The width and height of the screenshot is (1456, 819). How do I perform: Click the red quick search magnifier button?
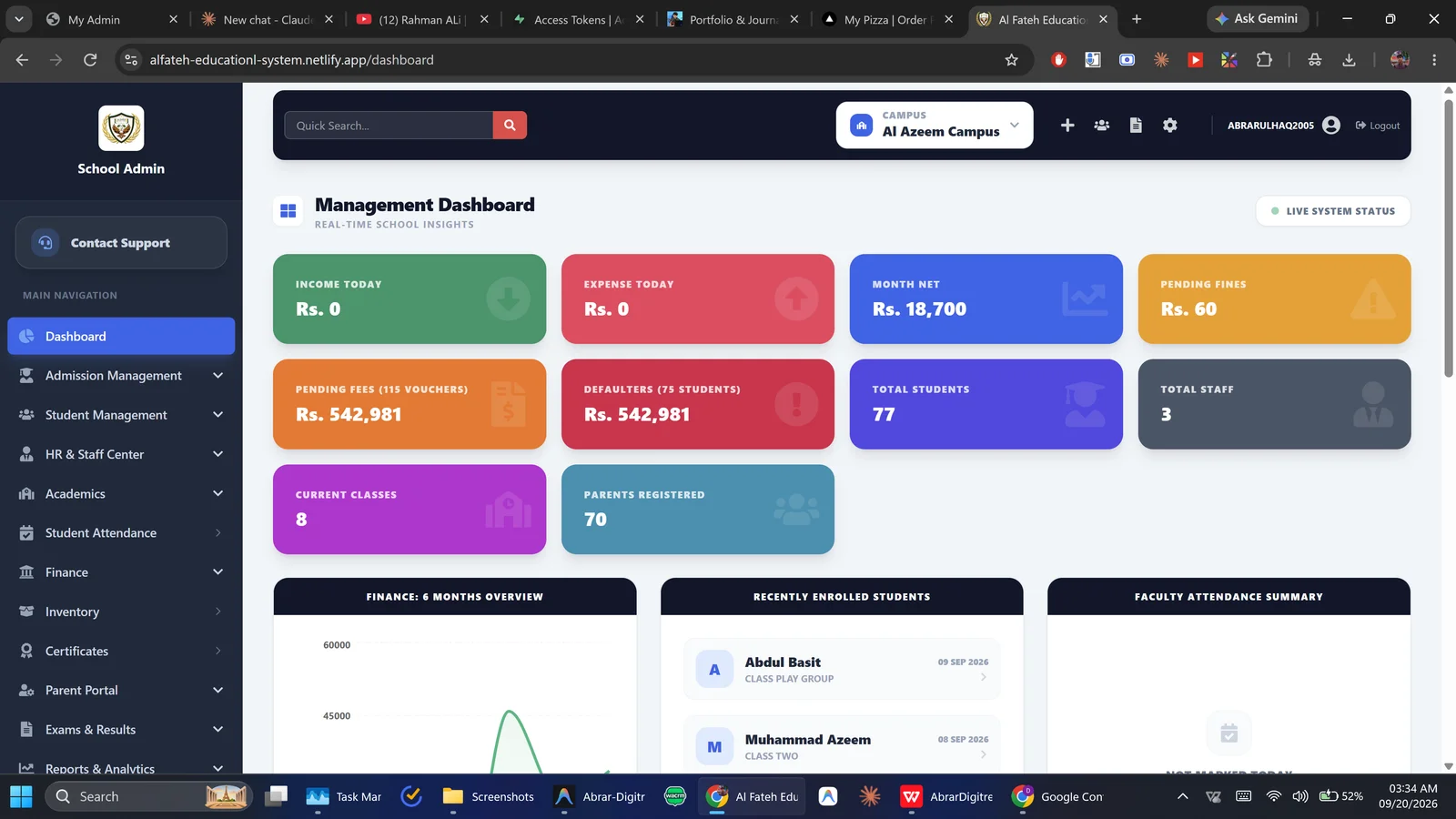point(510,126)
